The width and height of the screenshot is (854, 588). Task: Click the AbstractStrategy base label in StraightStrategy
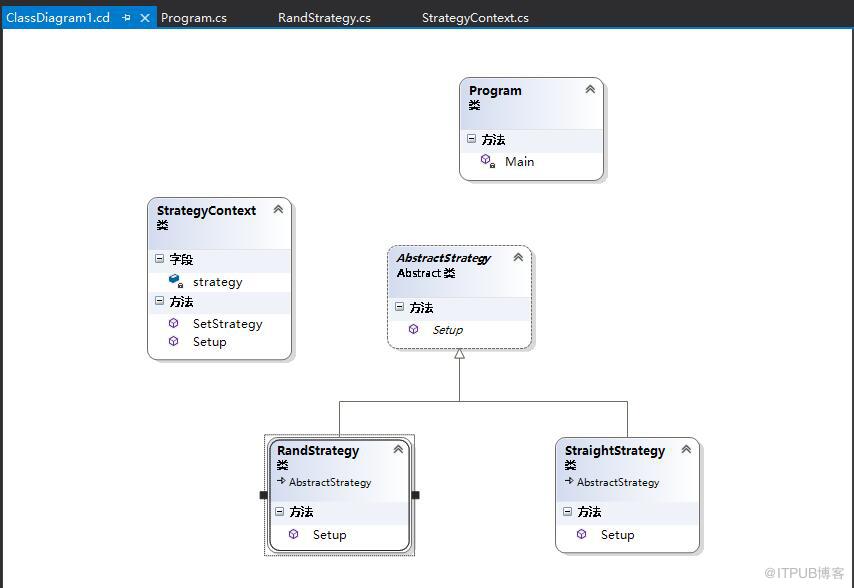[618, 482]
